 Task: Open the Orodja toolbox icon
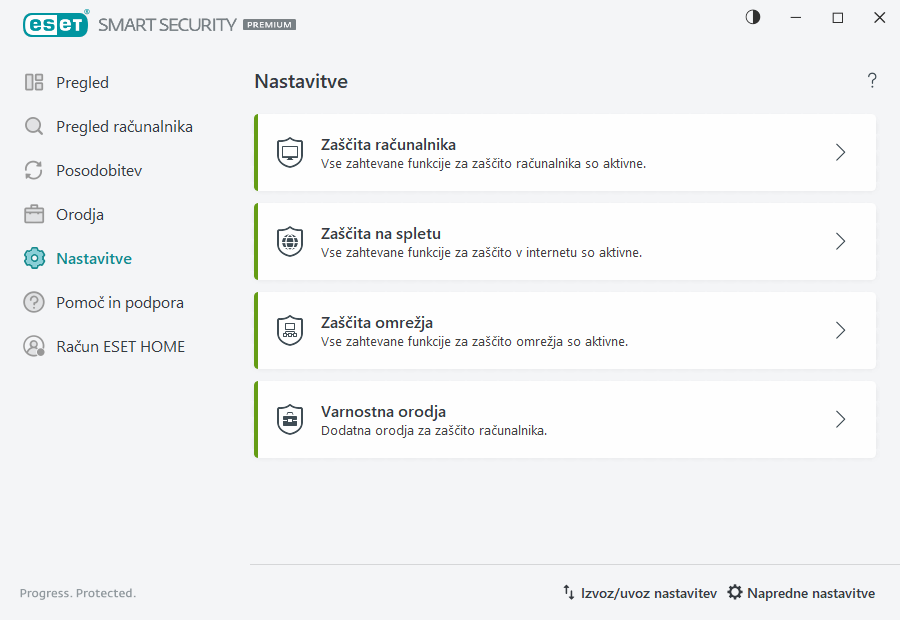pos(35,214)
